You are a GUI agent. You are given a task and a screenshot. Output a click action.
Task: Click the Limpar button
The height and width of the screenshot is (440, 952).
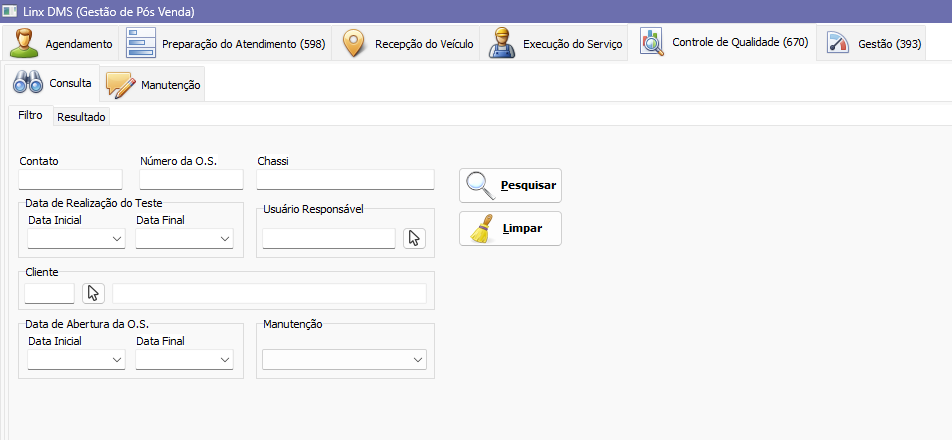pyautogui.click(x=511, y=228)
